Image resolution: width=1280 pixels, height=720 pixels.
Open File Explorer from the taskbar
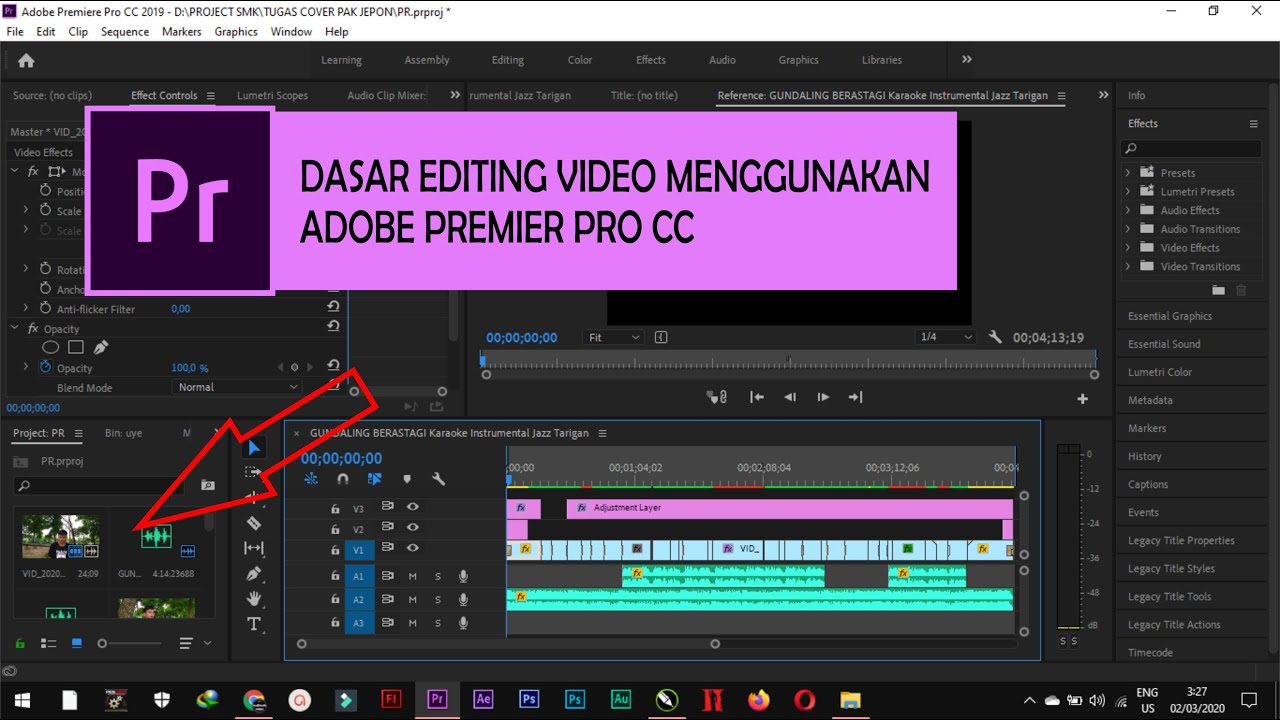point(850,699)
